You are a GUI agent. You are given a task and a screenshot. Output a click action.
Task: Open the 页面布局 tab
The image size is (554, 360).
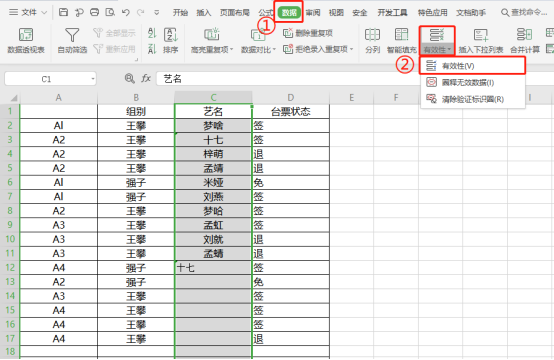point(235,13)
